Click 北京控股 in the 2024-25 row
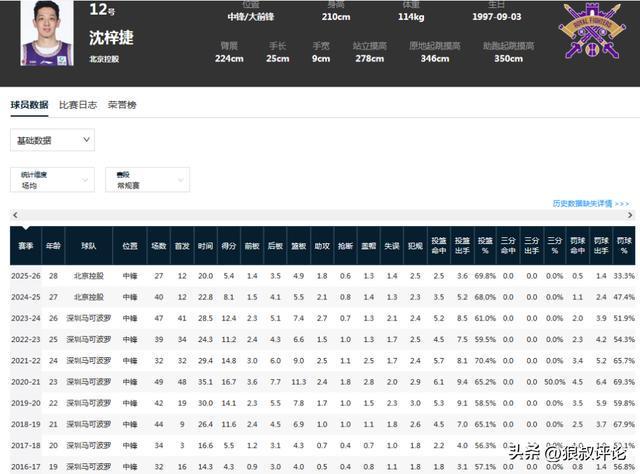This screenshot has width=640, height=474. (x=90, y=297)
